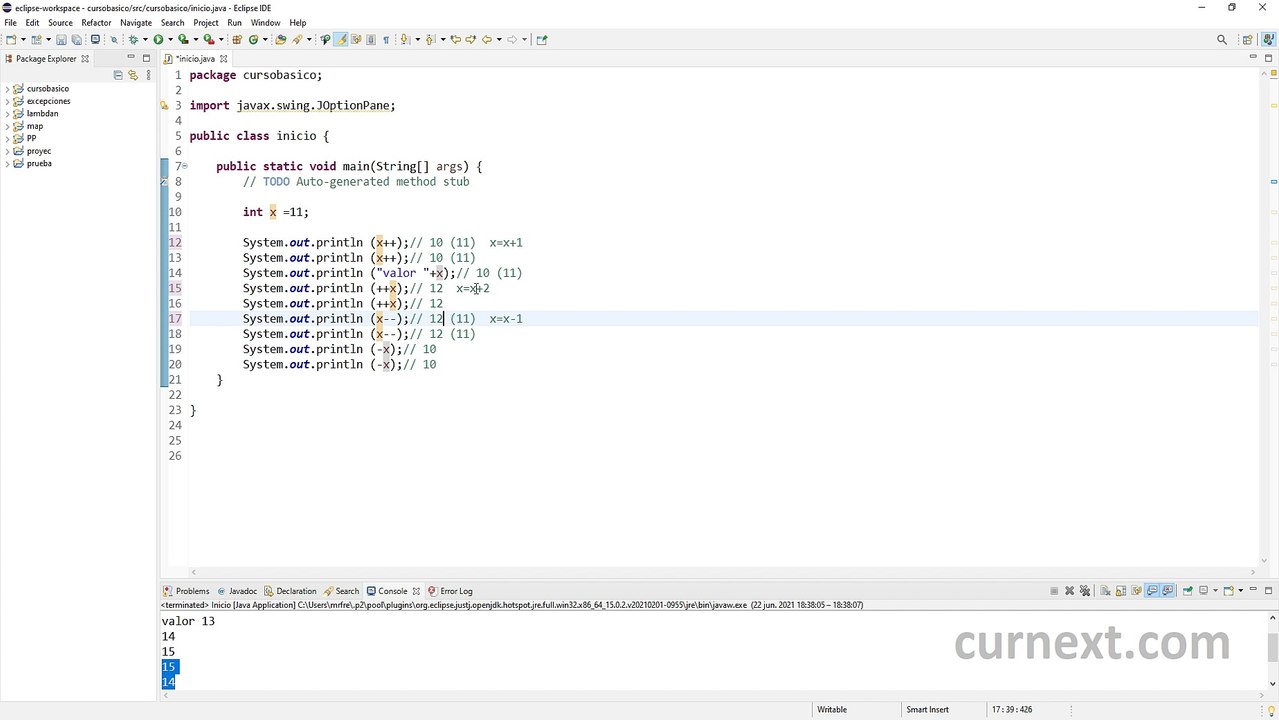Screen dimensions: 1279x720
Task: Click the 'Writable' status bar entry
Action: 832,710
